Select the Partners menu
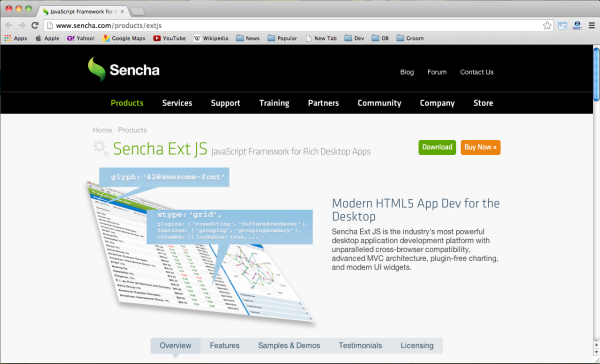The height and width of the screenshot is (364, 600). [x=323, y=103]
